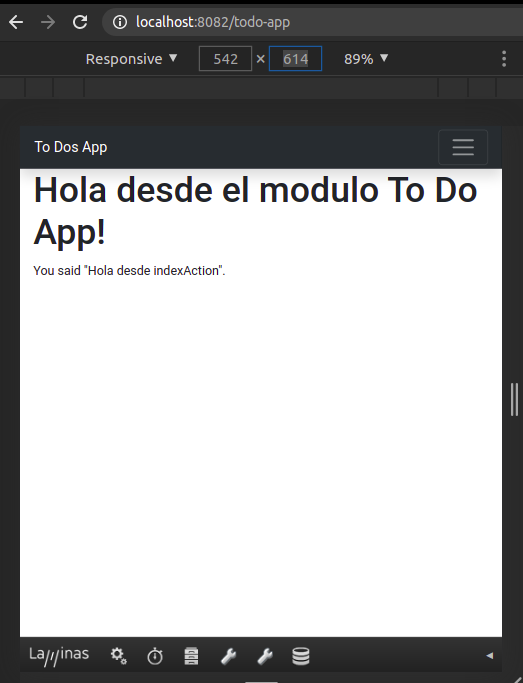Viewport: 523px width, 683px height.
Task: Collapse the Laminas toolbar with the arrow
Action: point(489,656)
